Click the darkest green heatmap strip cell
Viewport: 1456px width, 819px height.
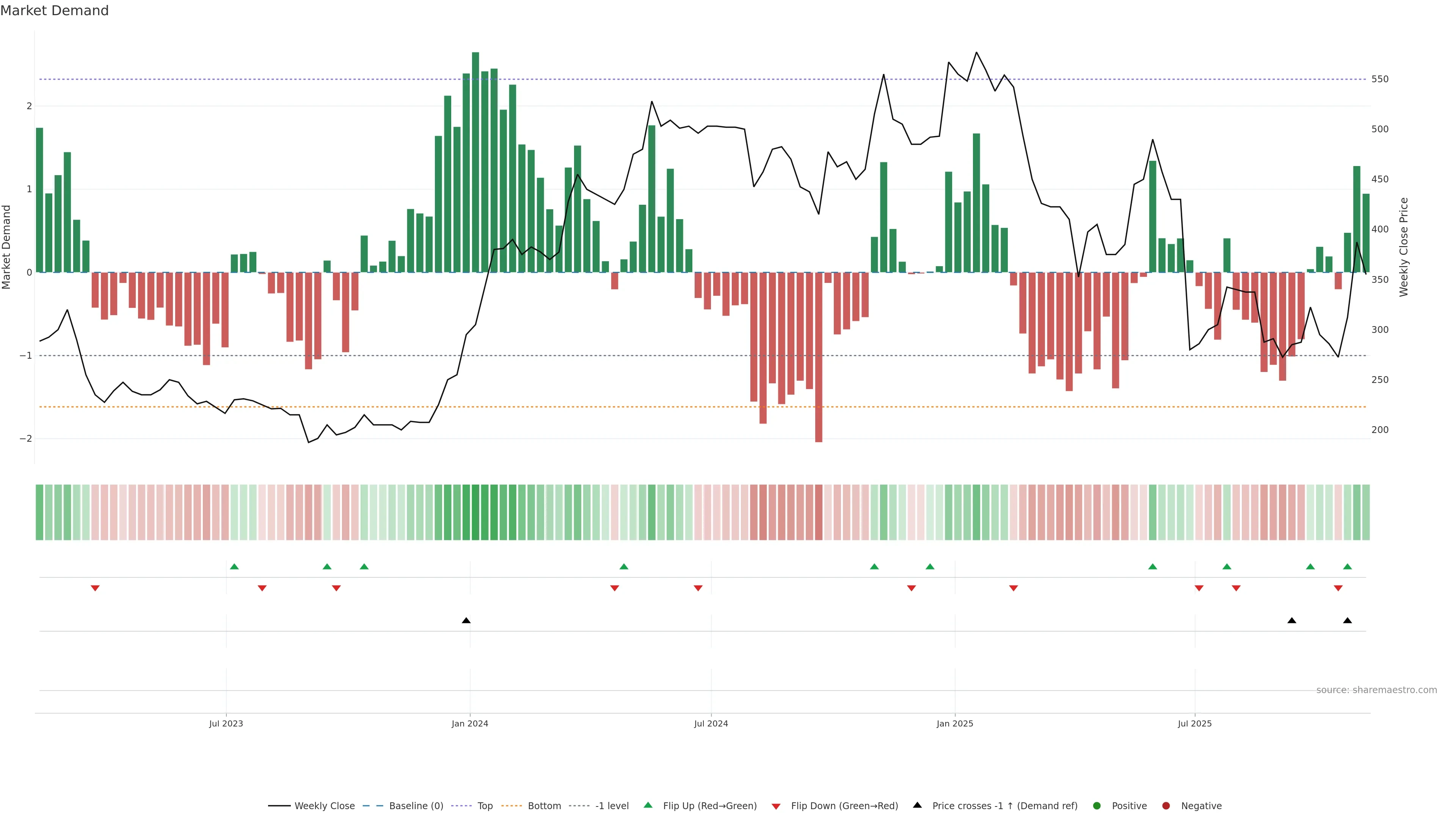475,512
